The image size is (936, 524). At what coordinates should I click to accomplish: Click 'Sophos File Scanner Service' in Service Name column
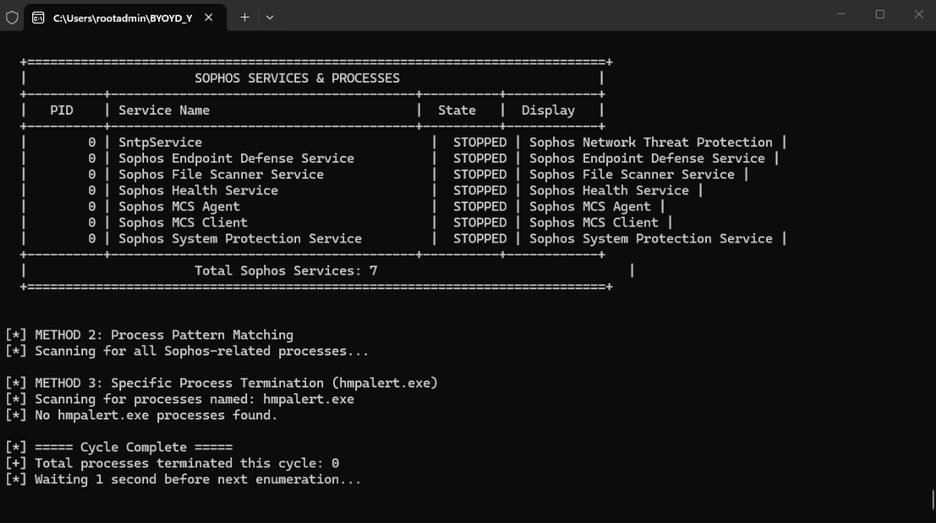coord(221,175)
